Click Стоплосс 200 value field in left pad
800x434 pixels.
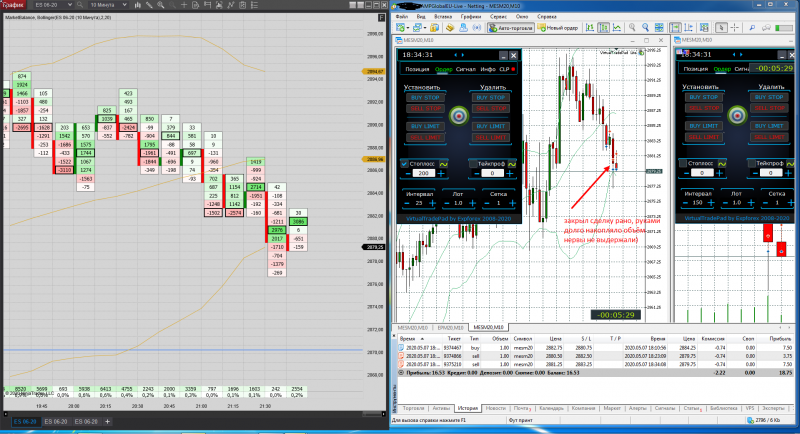423,174
